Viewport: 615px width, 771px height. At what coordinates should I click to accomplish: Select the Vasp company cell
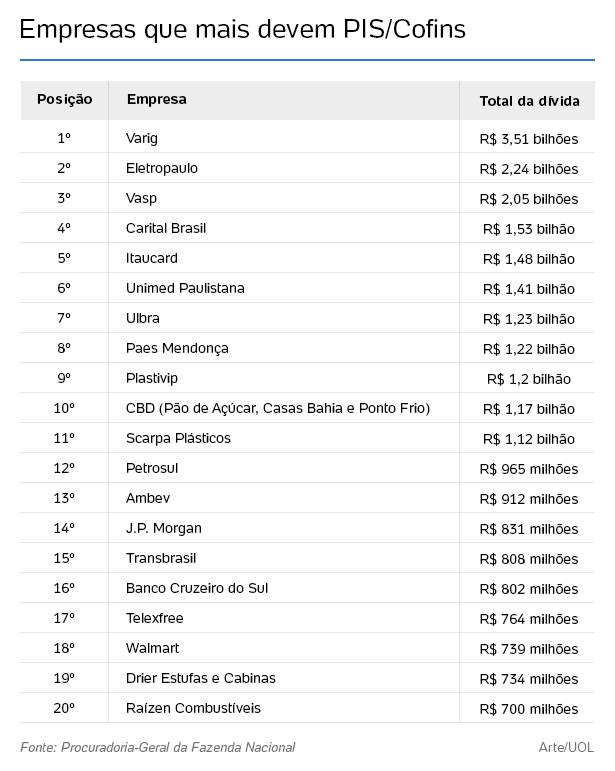(x=141, y=198)
